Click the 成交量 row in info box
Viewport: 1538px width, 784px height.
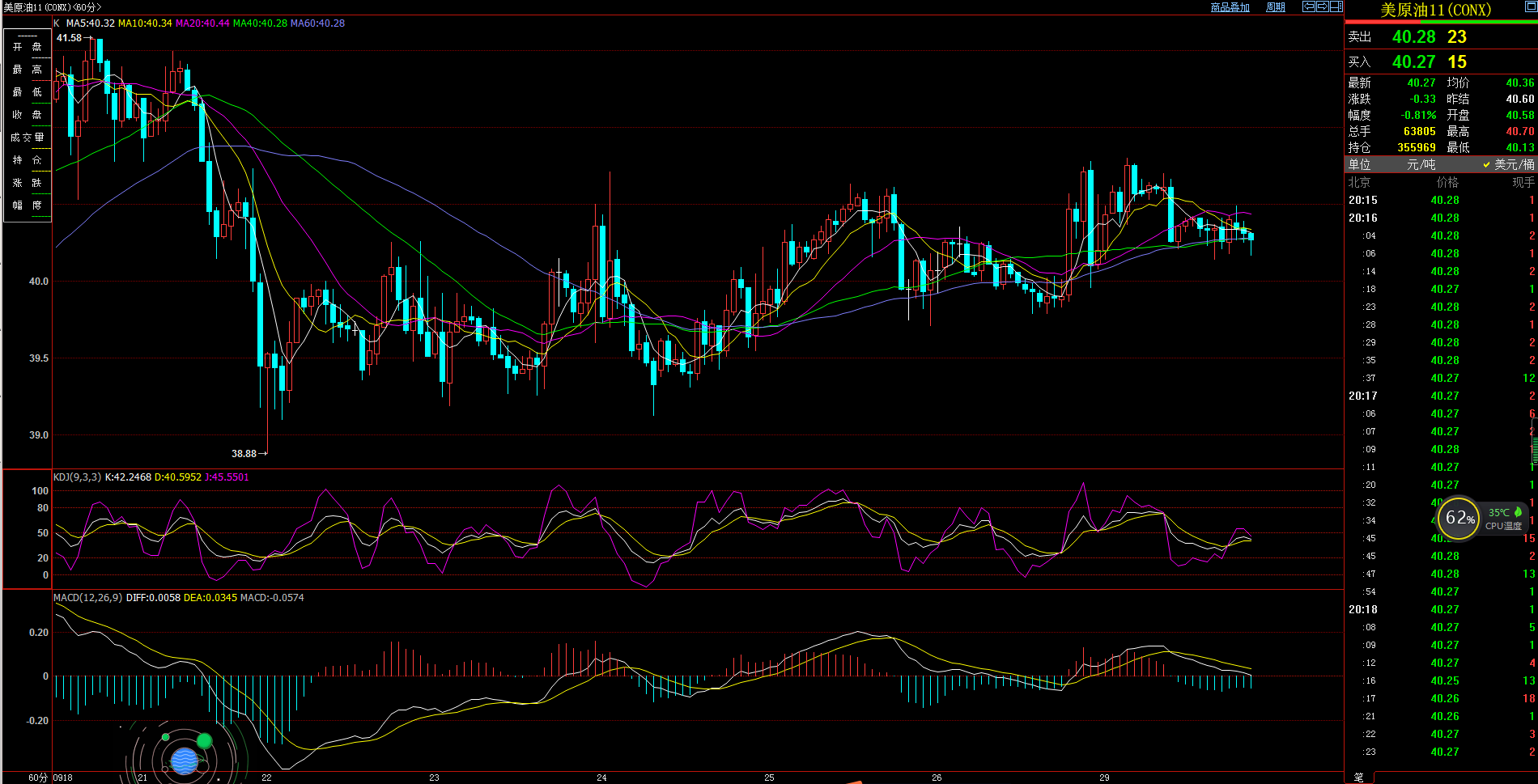[28, 138]
